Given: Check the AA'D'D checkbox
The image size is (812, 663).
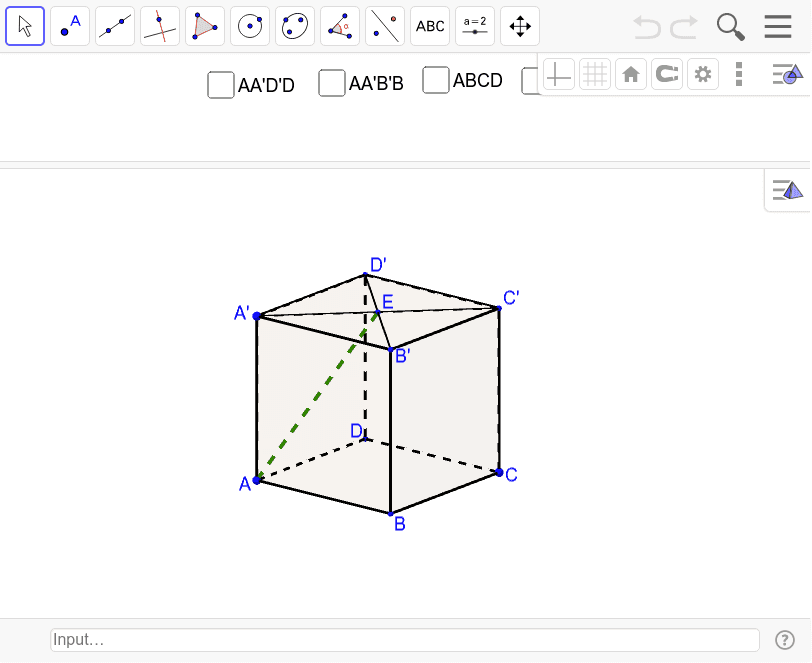Looking at the screenshot, I should point(221,85).
